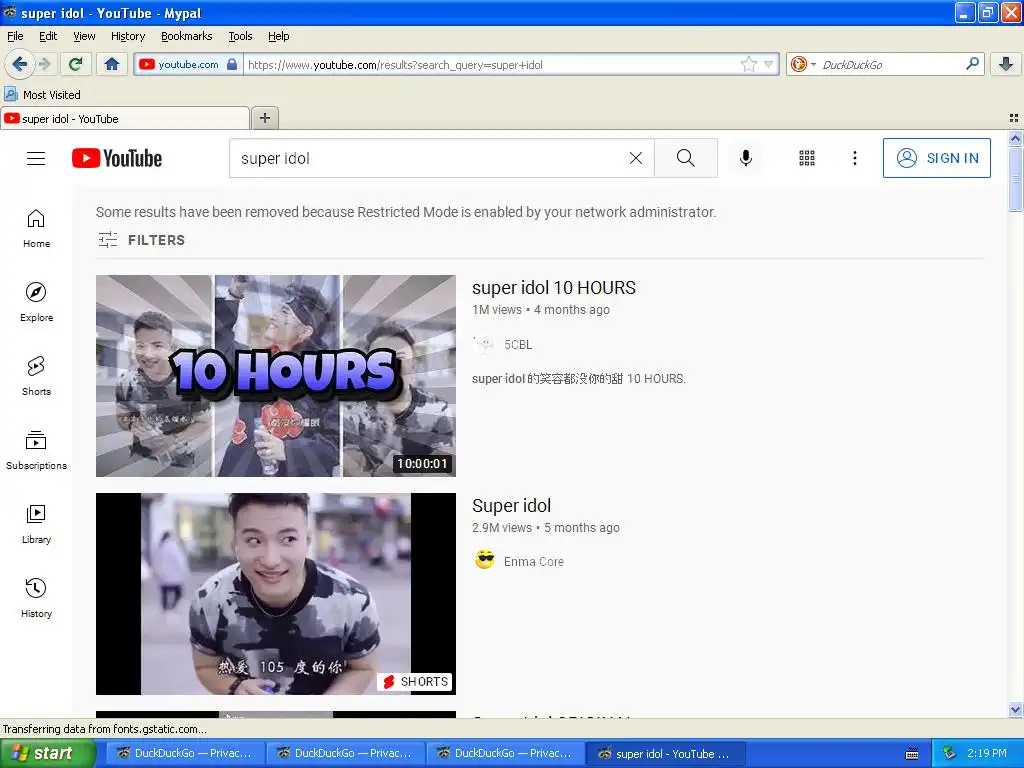Click the magnifier in the DuckDuckGo search box
Screen dimensions: 1024x768
point(972,63)
